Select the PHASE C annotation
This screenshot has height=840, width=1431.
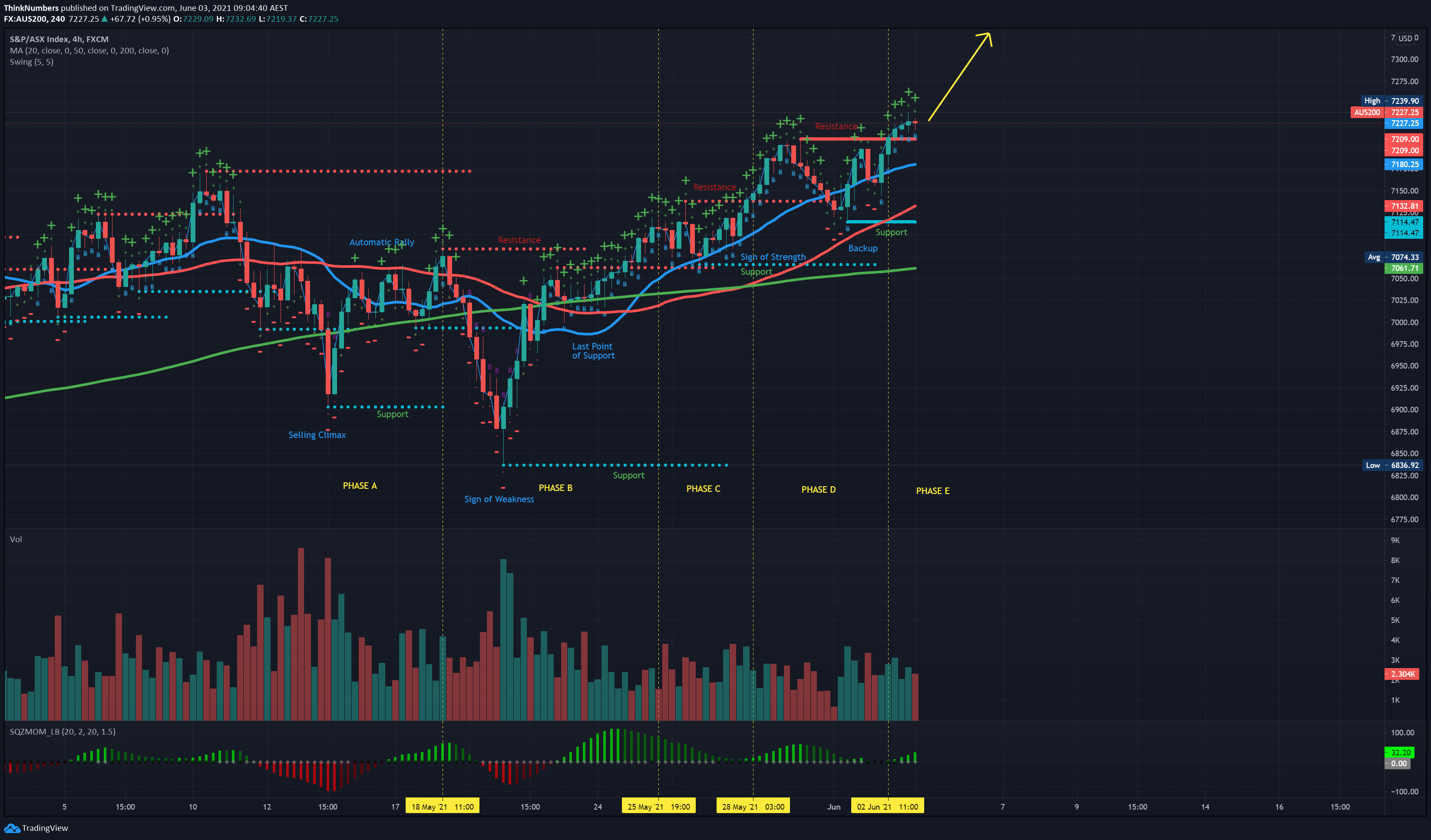[703, 489]
